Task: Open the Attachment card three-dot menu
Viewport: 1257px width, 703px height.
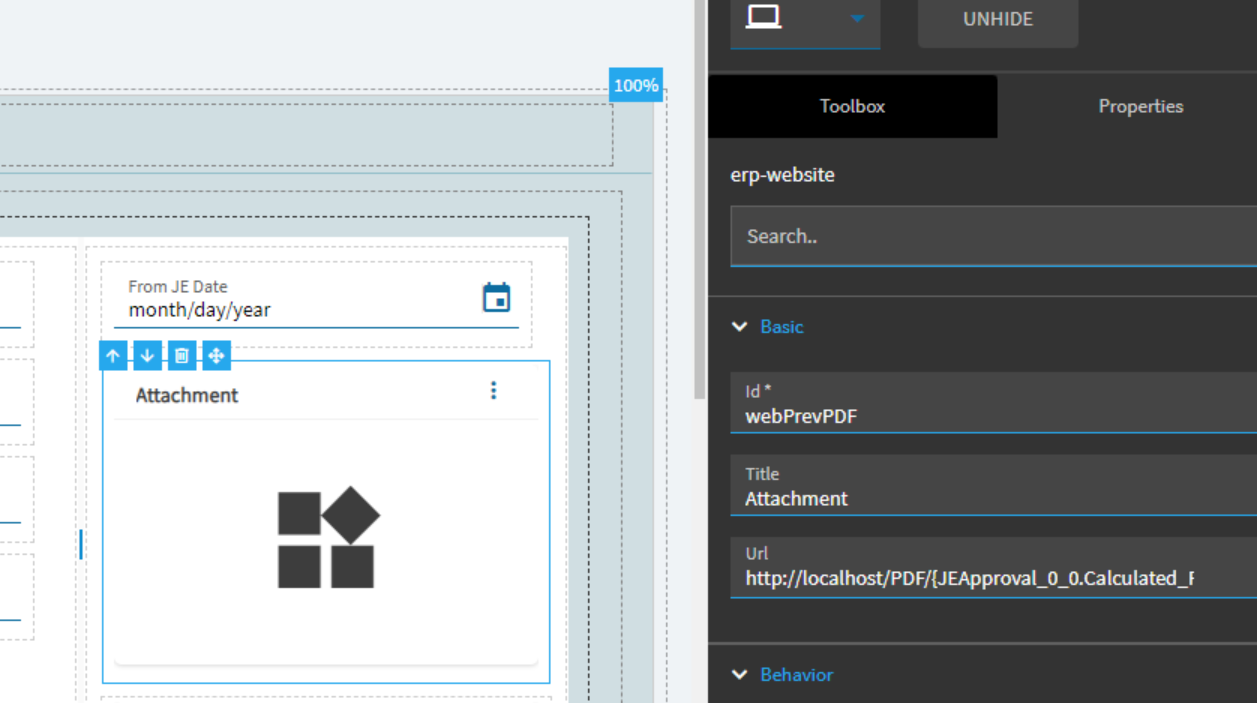Action: 493,391
